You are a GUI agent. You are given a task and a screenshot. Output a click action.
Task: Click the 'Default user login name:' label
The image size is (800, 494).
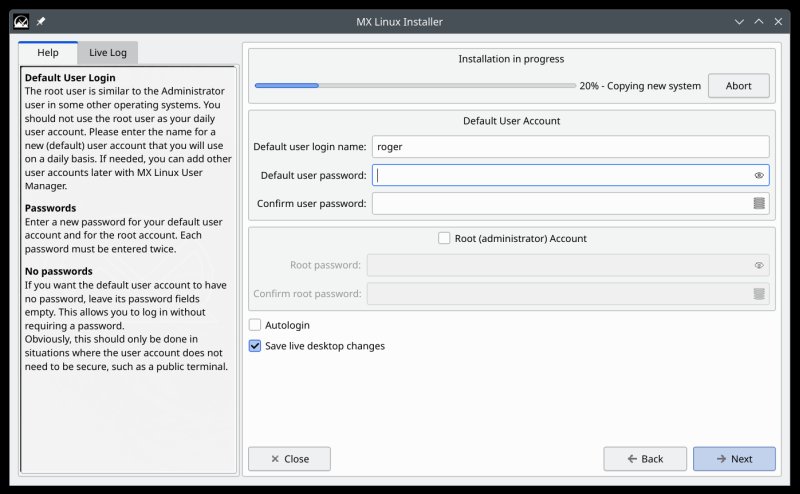tap(310, 146)
